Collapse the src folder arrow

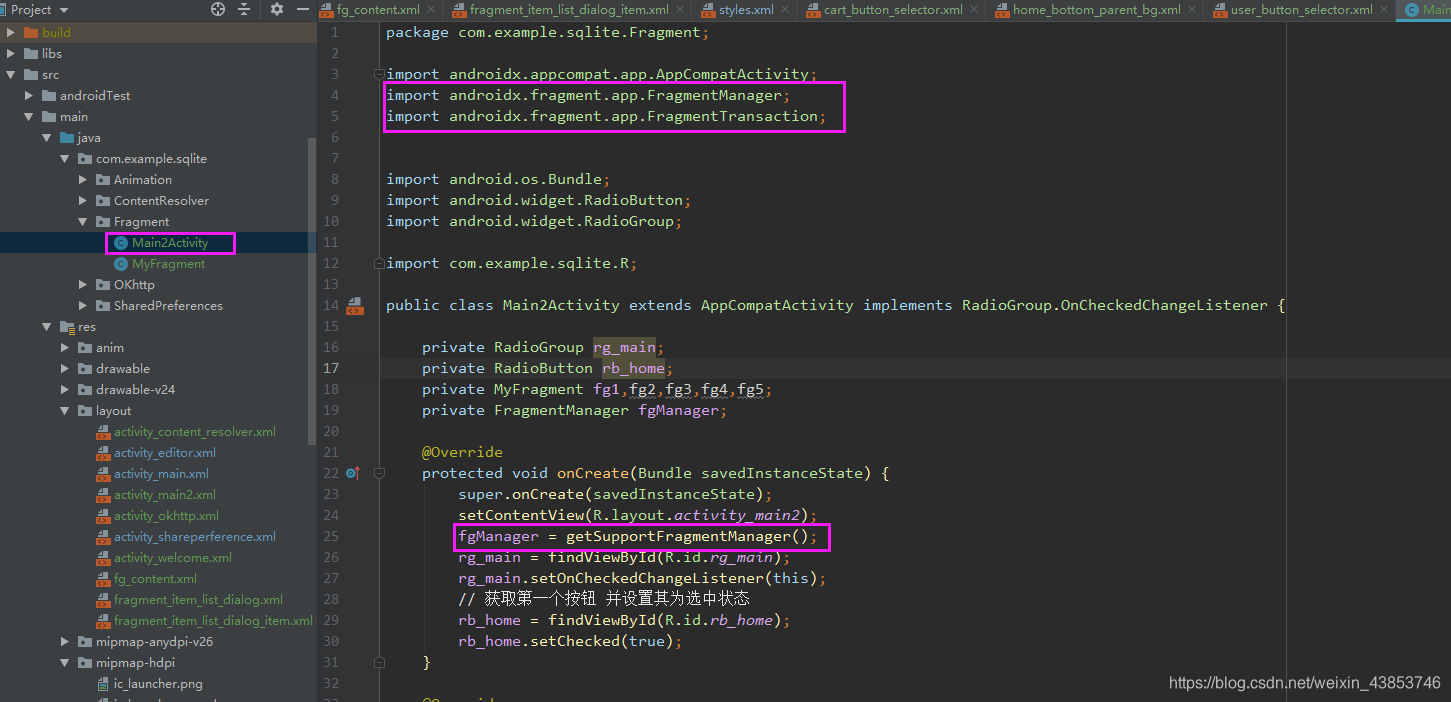point(11,75)
